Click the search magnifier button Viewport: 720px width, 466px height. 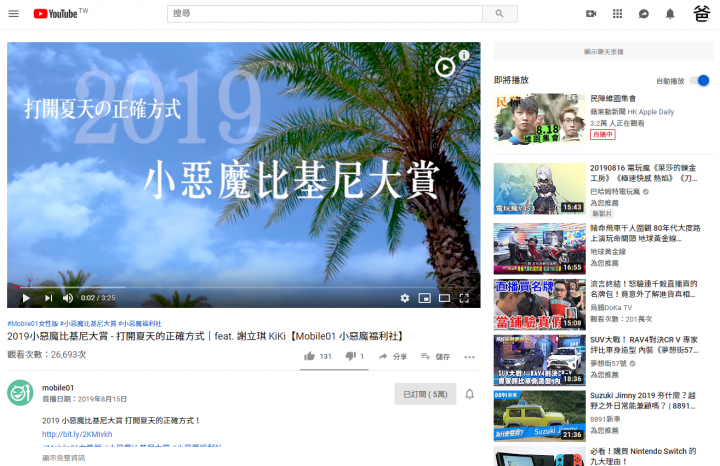click(500, 14)
